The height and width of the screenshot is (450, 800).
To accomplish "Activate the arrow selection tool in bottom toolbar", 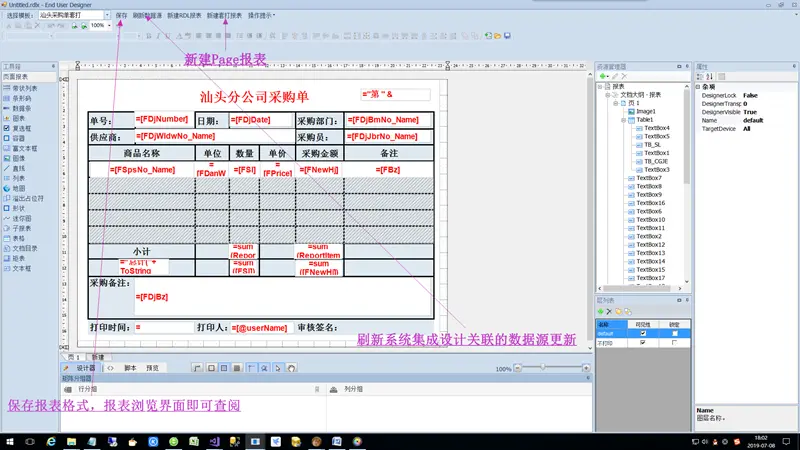I will point(278,368).
